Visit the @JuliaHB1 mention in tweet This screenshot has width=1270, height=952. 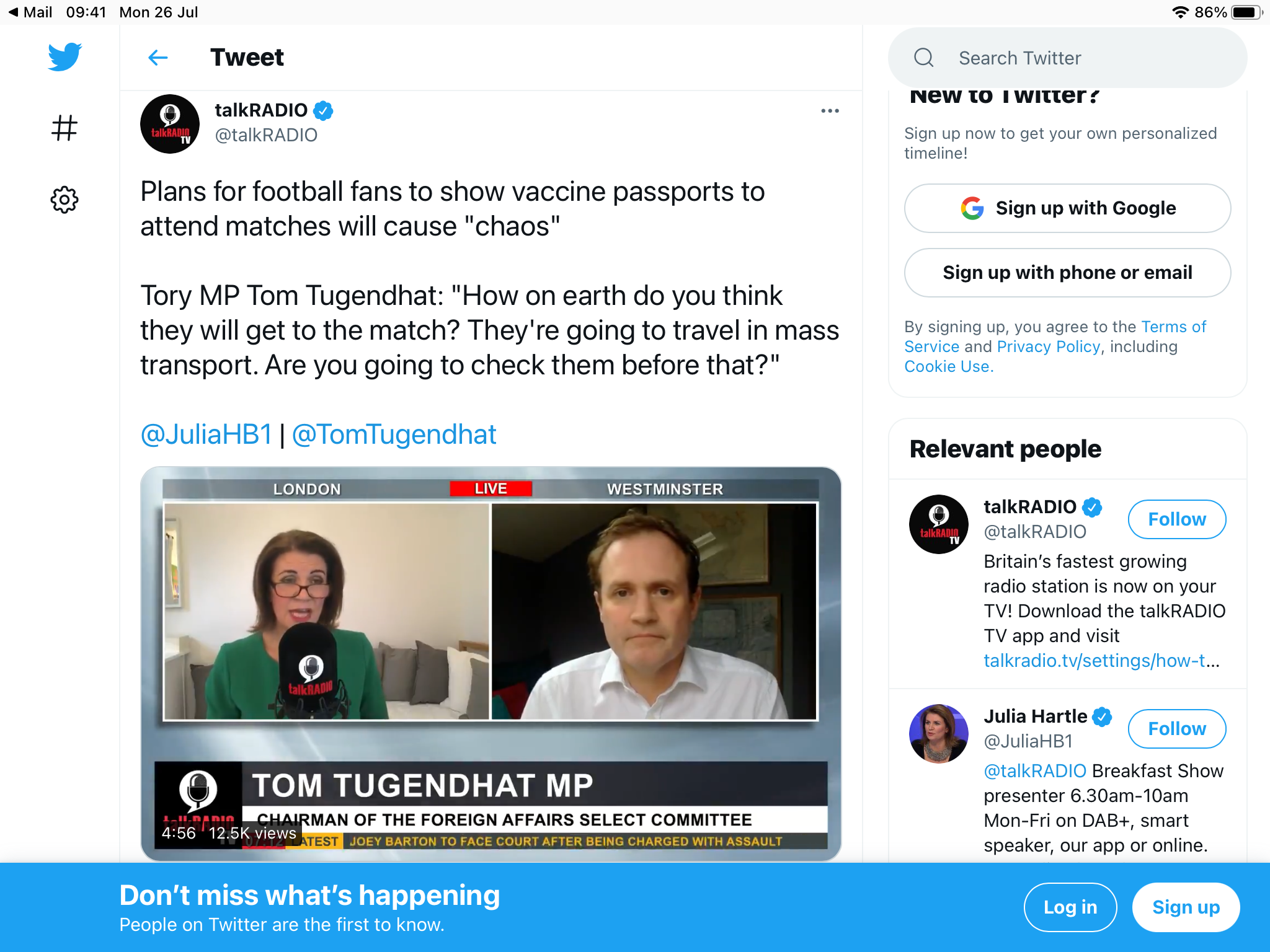tap(206, 434)
